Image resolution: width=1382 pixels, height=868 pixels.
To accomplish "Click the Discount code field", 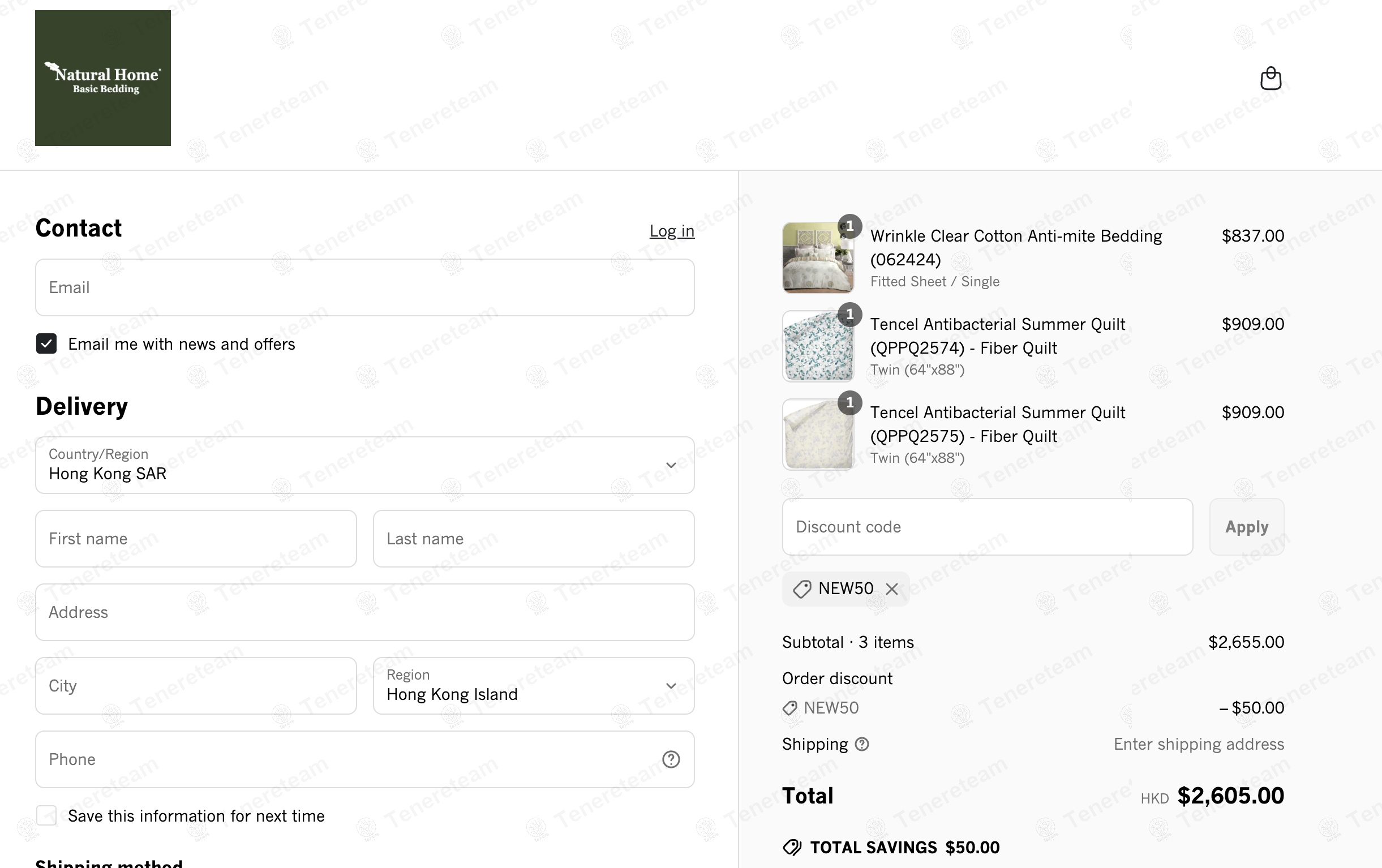I will point(987,527).
